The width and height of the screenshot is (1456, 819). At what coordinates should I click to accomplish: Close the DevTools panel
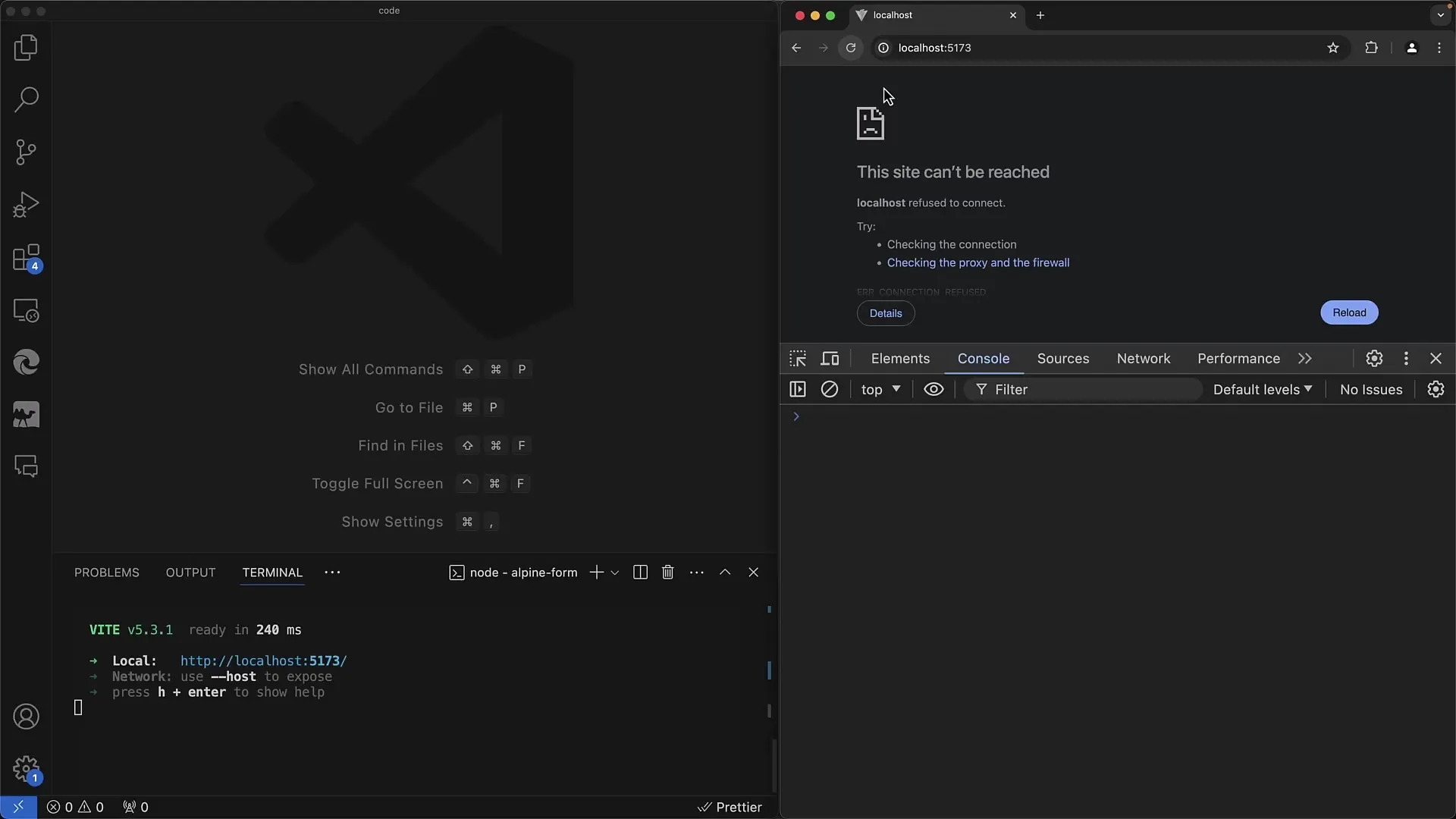click(x=1436, y=359)
